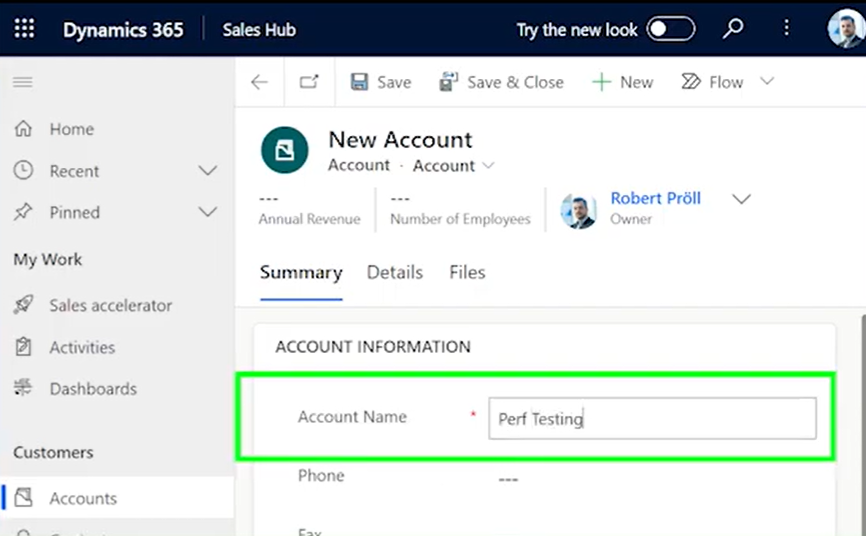
Task: Open the app launcher waffle menu
Action: (24, 29)
